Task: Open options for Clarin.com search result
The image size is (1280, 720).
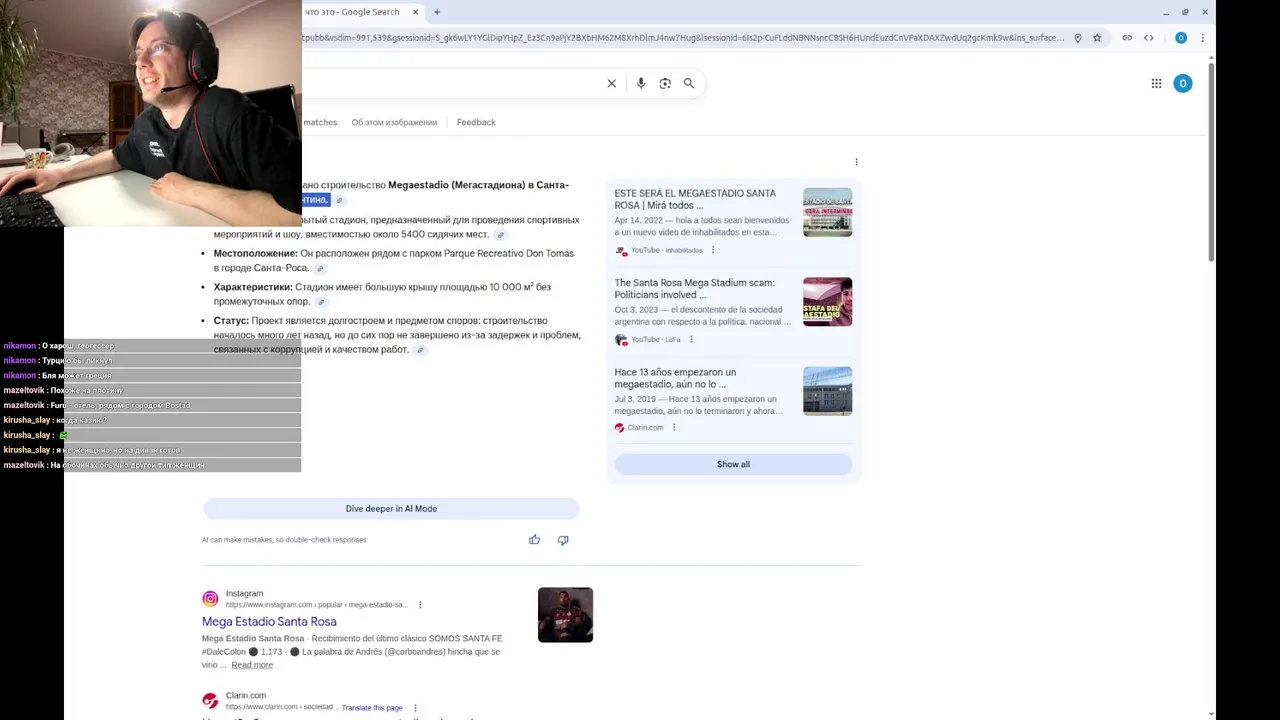Action: pos(415,708)
